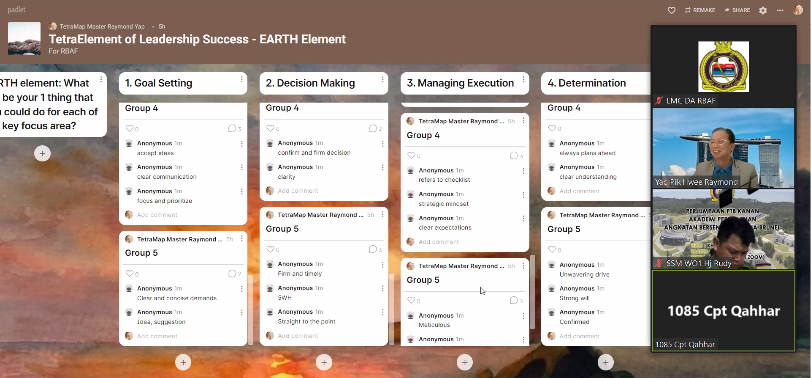Viewport: 811px width, 378px height.
Task: Add a post under Managing Execution column
Action: pyautogui.click(x=464, y=362)
